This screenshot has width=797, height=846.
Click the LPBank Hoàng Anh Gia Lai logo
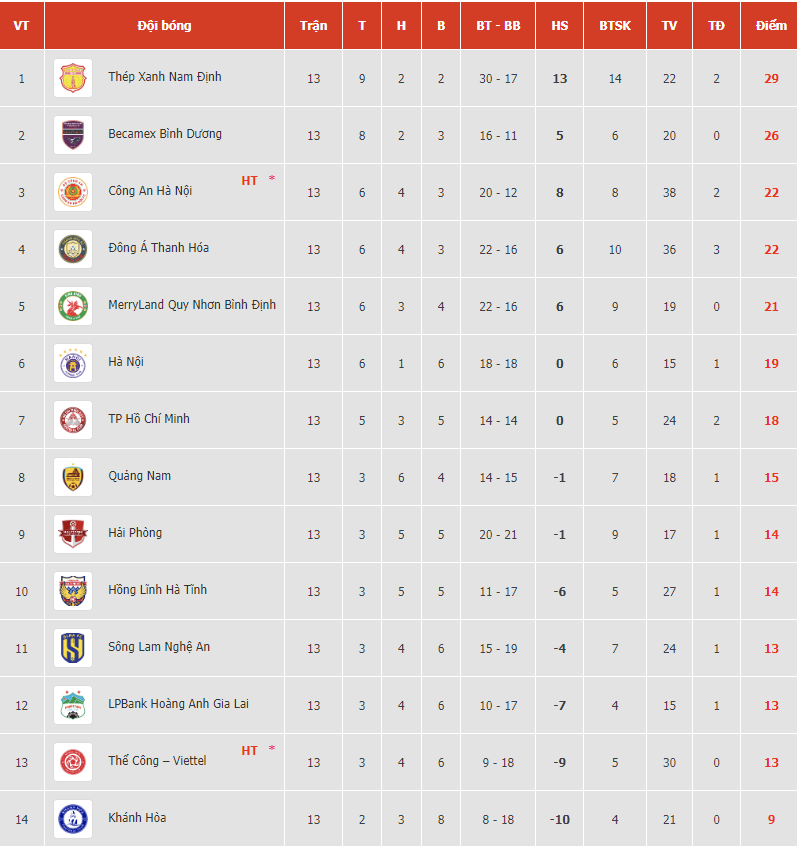click(x=73, y=705)
